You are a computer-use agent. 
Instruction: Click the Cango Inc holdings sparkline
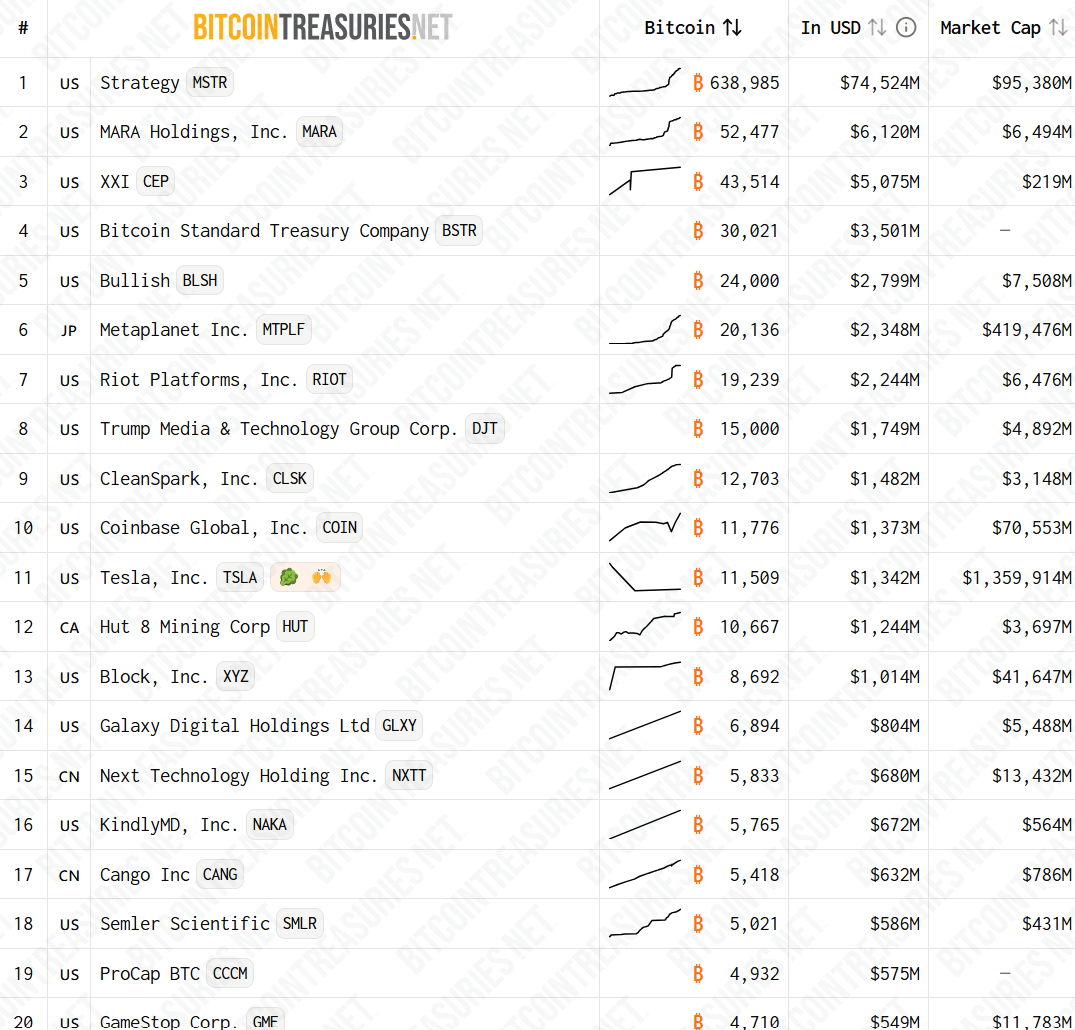tap(645, 874)
